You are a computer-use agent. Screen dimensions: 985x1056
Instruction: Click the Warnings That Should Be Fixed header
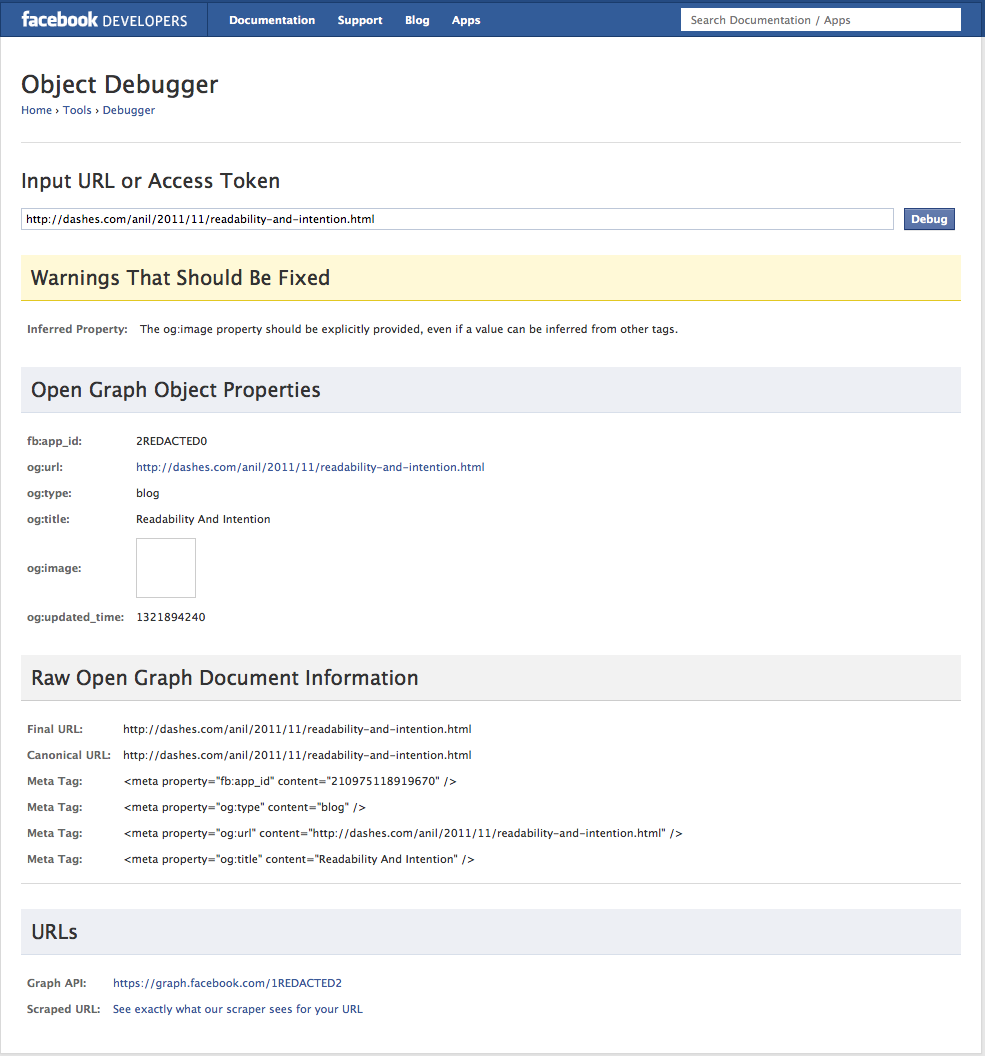point(180,278)
